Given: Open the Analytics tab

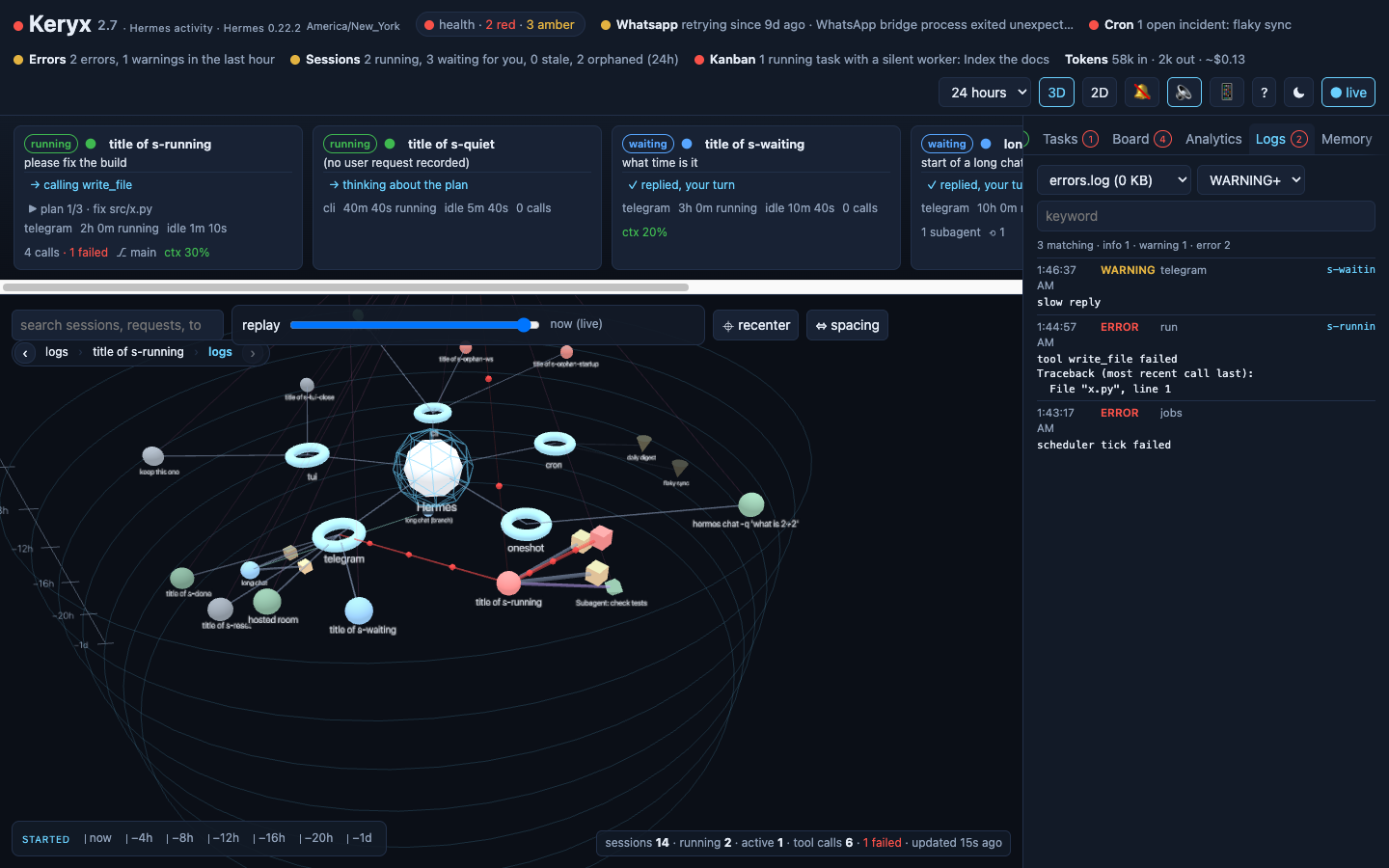Looking at the screenshot, I should pos(1213,139).
